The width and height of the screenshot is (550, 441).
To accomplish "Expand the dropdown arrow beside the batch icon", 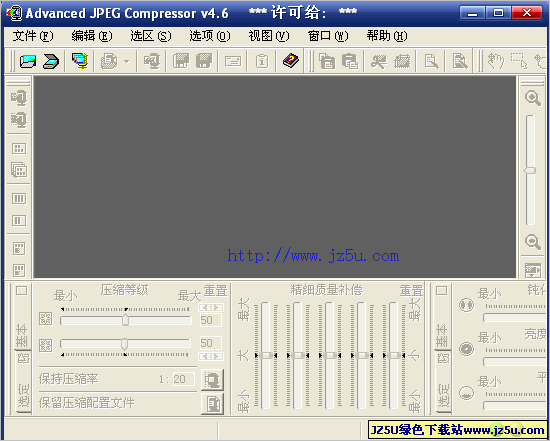I will [126, 62].
